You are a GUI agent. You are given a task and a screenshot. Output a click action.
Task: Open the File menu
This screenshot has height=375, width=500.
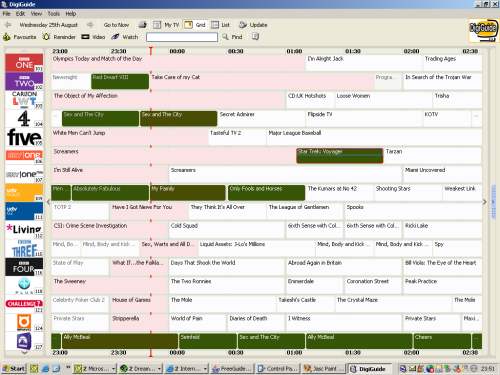(6, 14)
